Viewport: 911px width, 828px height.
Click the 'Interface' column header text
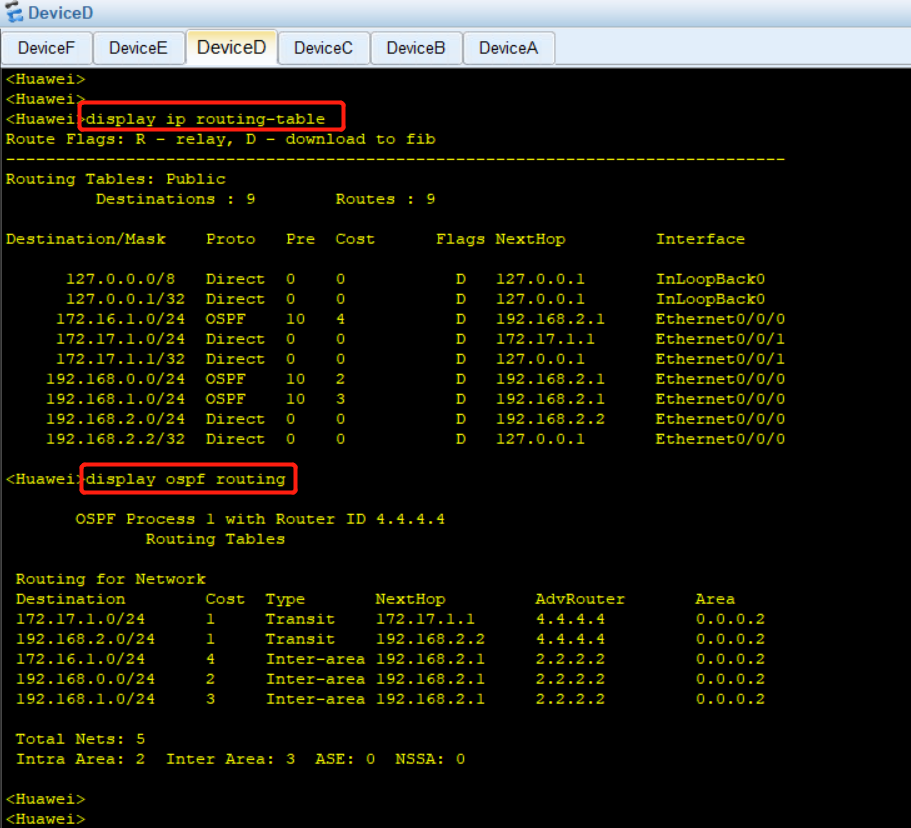pyautogui.click(x=700, y=239)
